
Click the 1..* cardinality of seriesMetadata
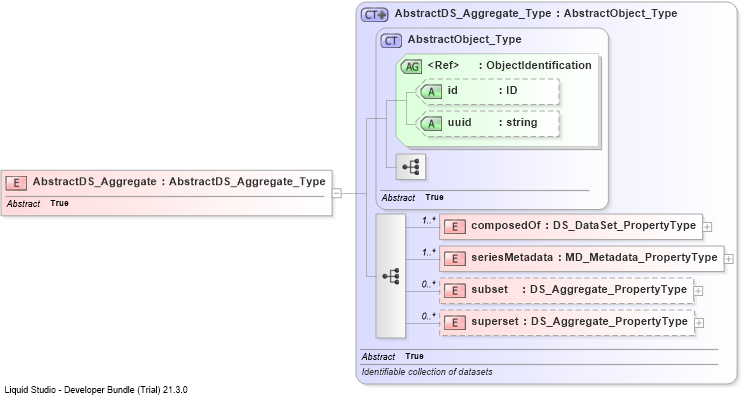pos(429,253)
